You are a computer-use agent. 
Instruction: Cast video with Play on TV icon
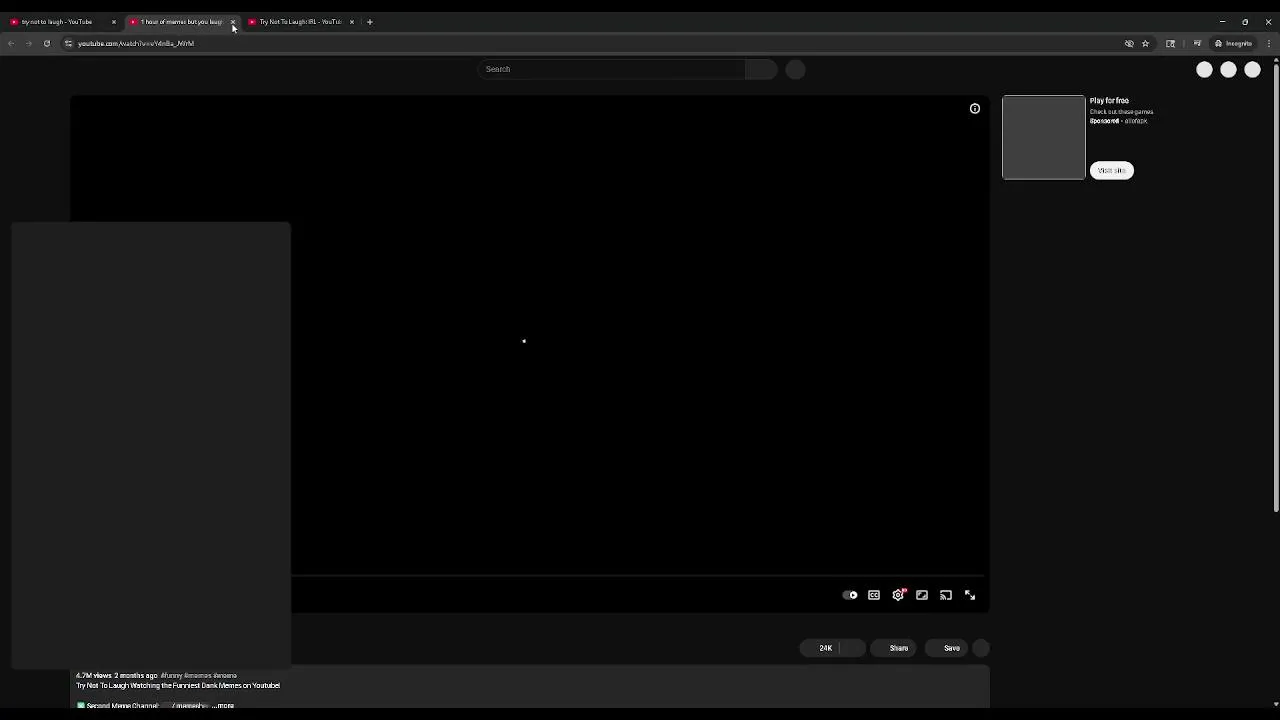[946, 595]
